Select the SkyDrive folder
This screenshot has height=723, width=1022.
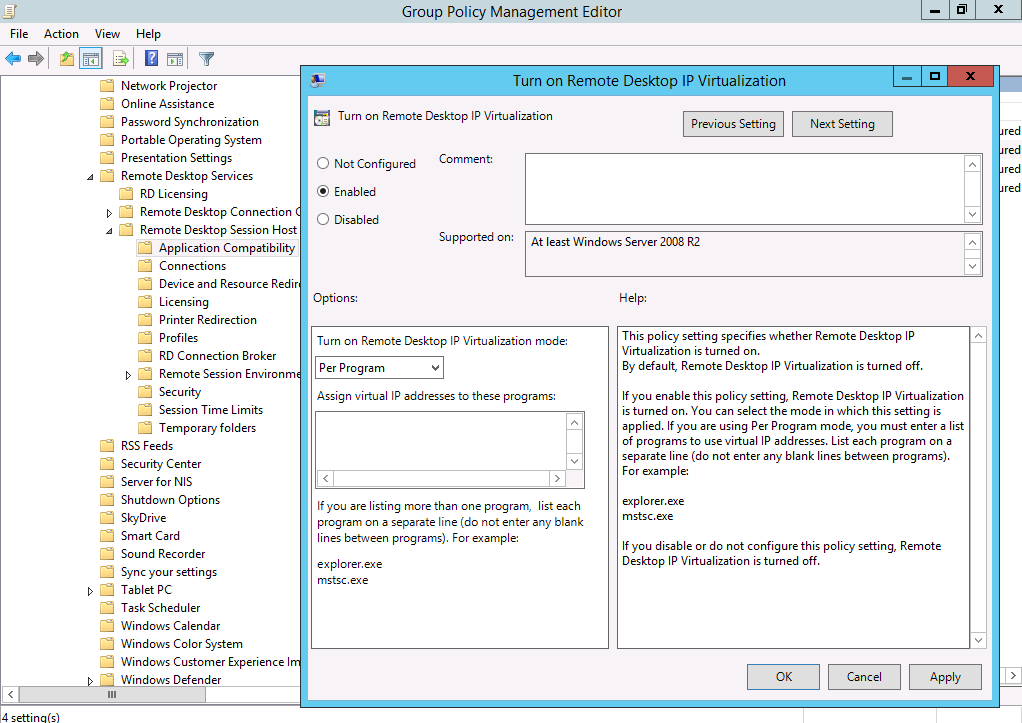pos(134,518)
